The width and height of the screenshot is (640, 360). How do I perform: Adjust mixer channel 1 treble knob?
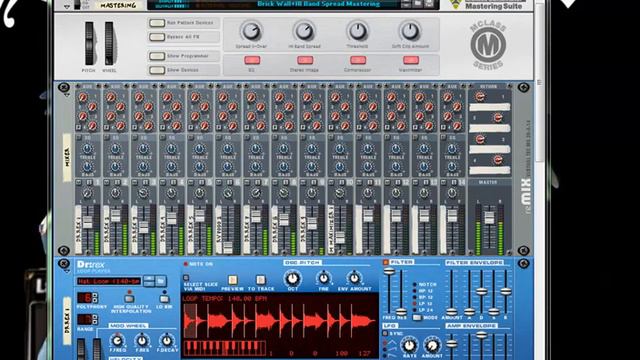(87, 149)
